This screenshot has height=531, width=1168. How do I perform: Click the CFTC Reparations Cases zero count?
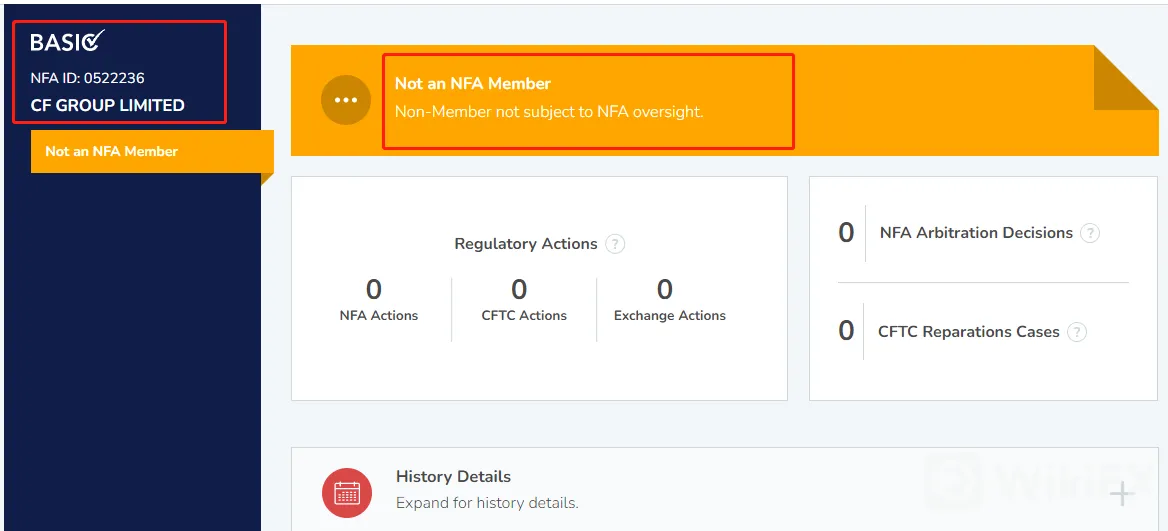click(x=846, y=330)
